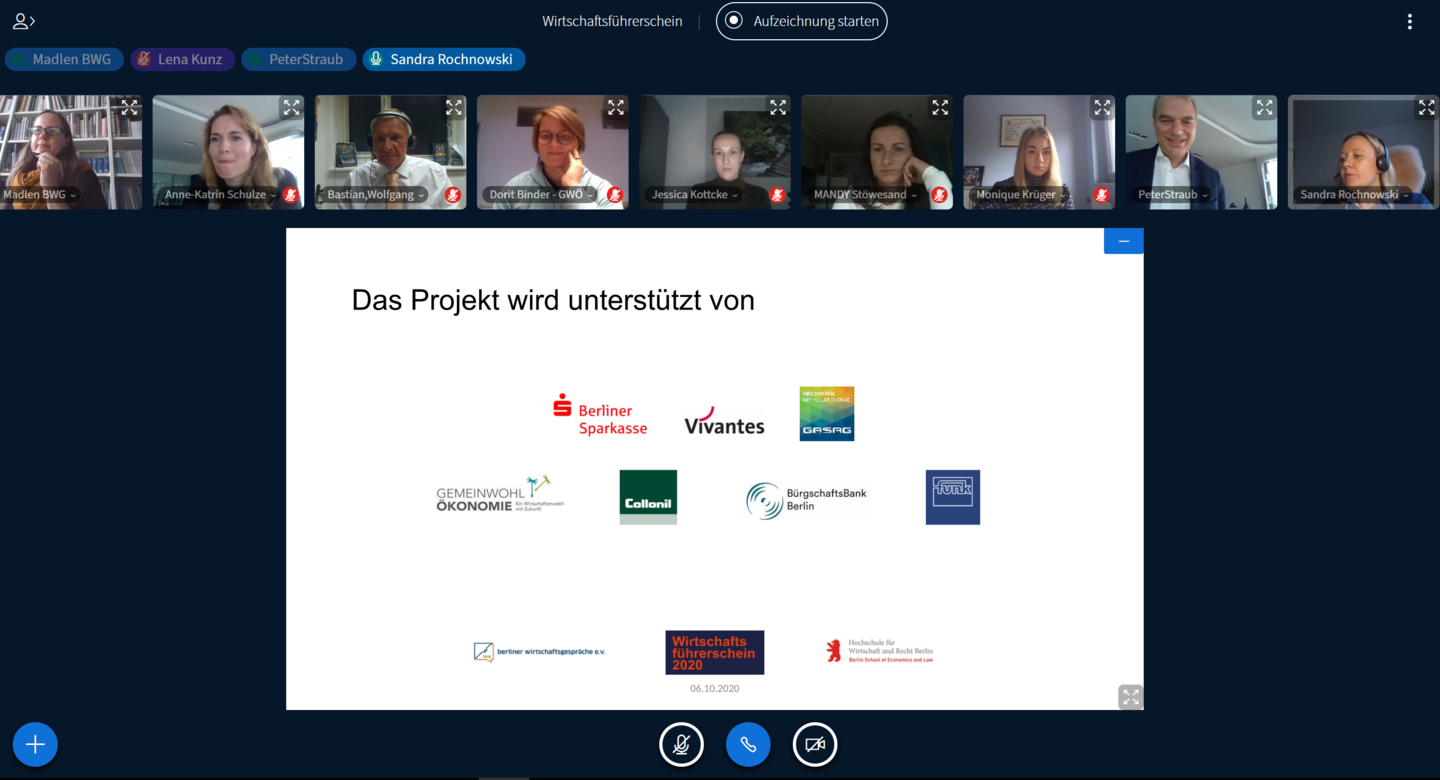Viewport: 1440px width, 780px height.
Task: Fullscreen Bastian, Wolfgang's webcam
Action: (x=453, y=107)
